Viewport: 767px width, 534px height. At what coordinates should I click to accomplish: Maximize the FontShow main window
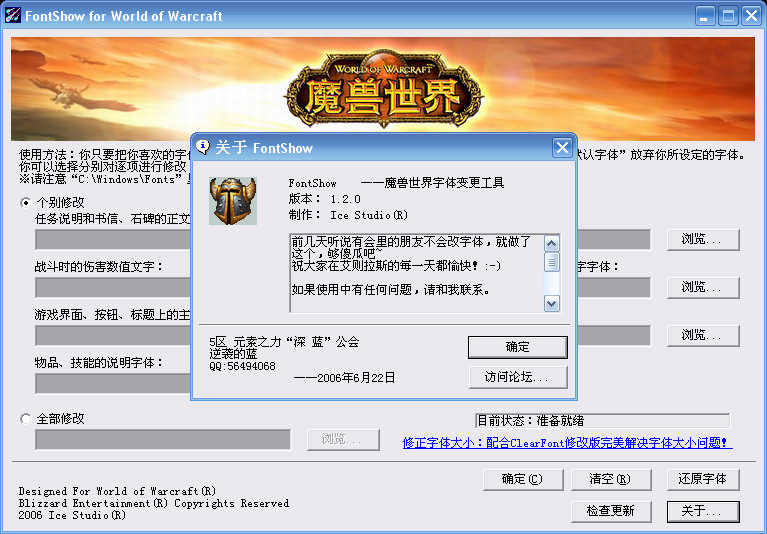click(728, 16)
